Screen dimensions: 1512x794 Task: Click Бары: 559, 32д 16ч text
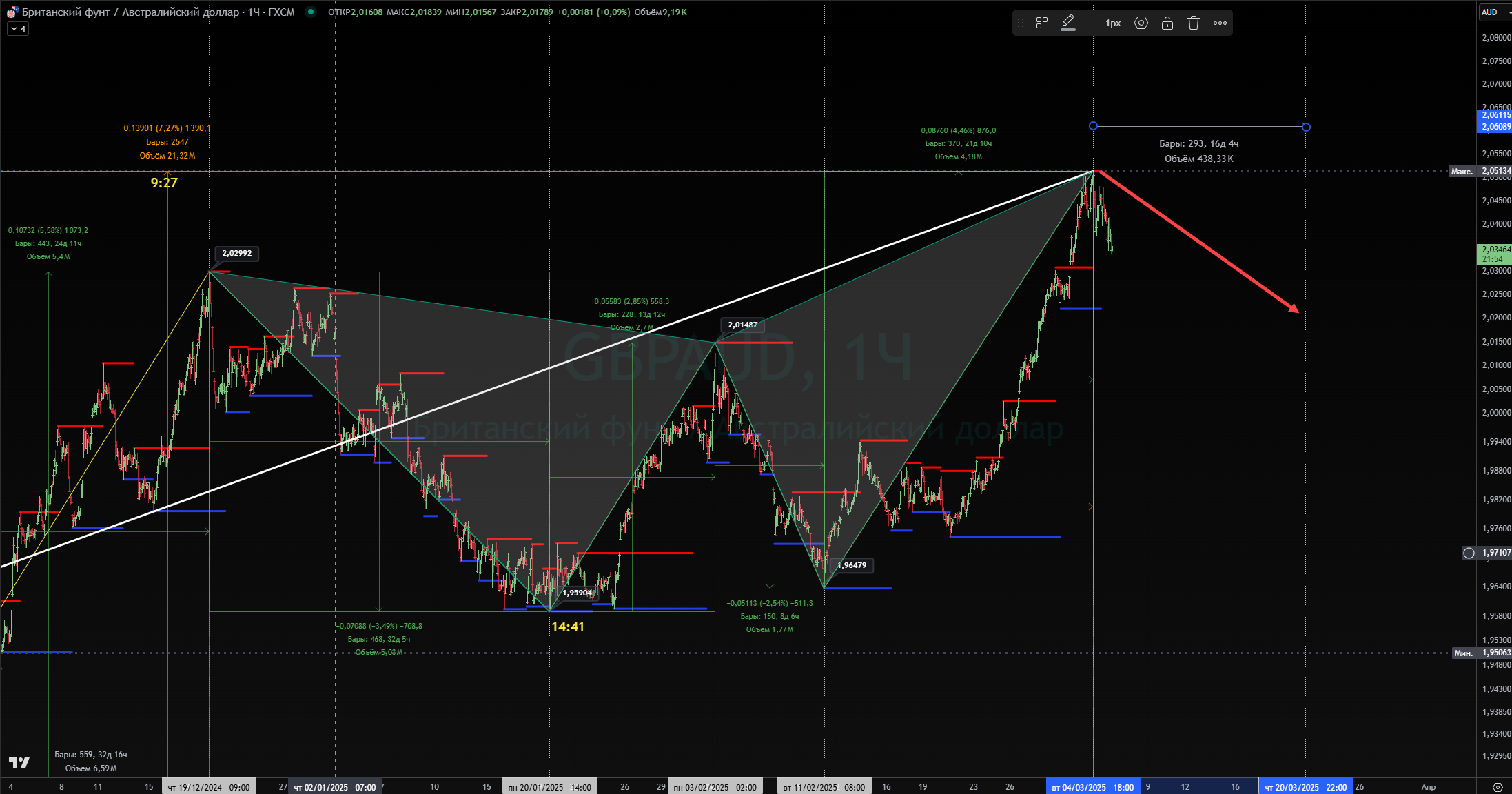(x=91, y=755)
